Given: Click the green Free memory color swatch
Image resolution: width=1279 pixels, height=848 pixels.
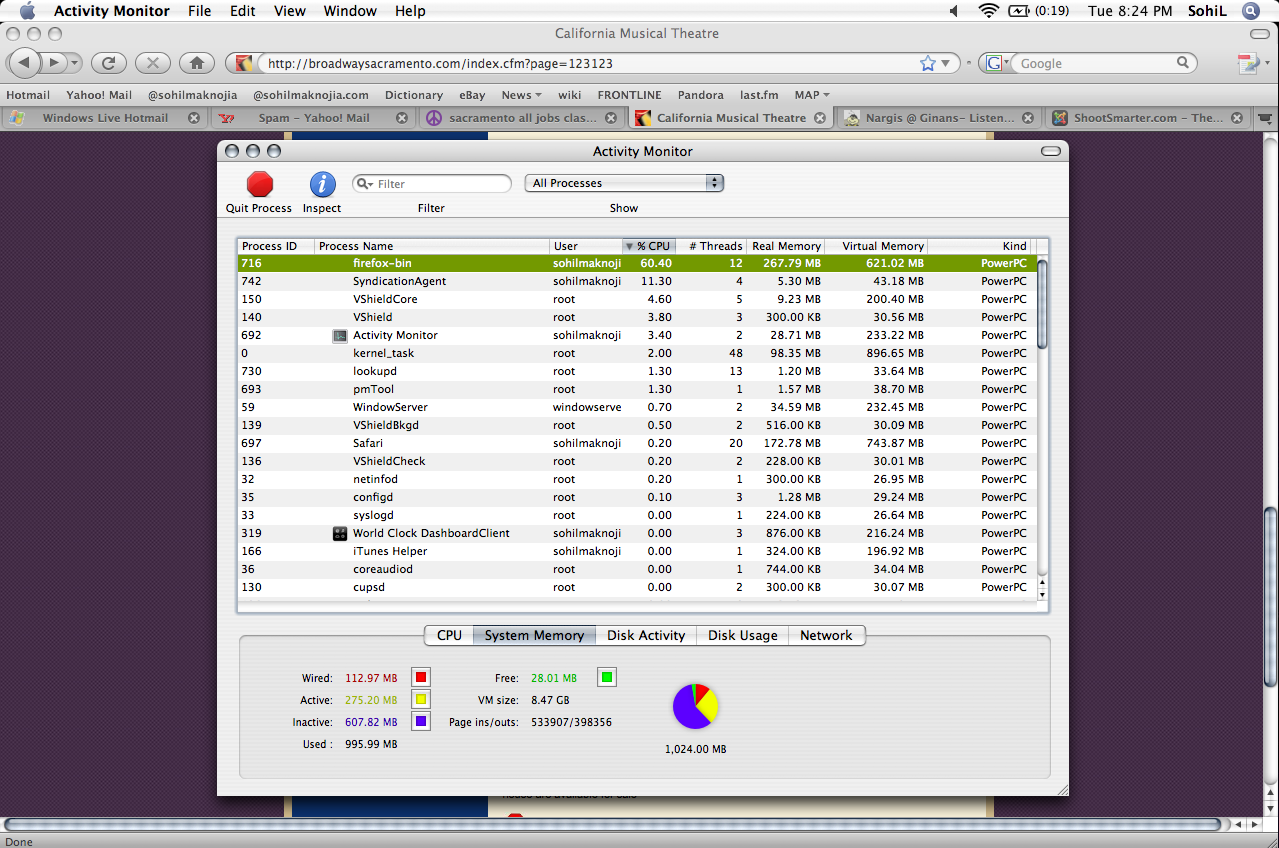Looking at the screenshot, I should tap(607, 678).
